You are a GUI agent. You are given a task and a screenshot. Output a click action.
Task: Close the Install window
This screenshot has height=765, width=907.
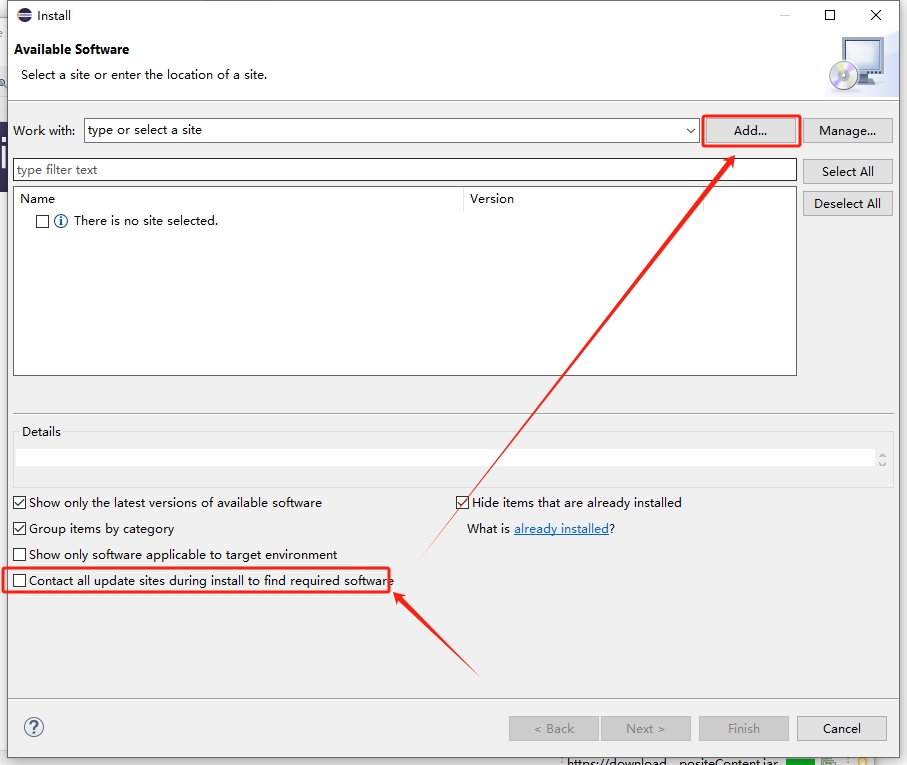[x=876, y=15]
